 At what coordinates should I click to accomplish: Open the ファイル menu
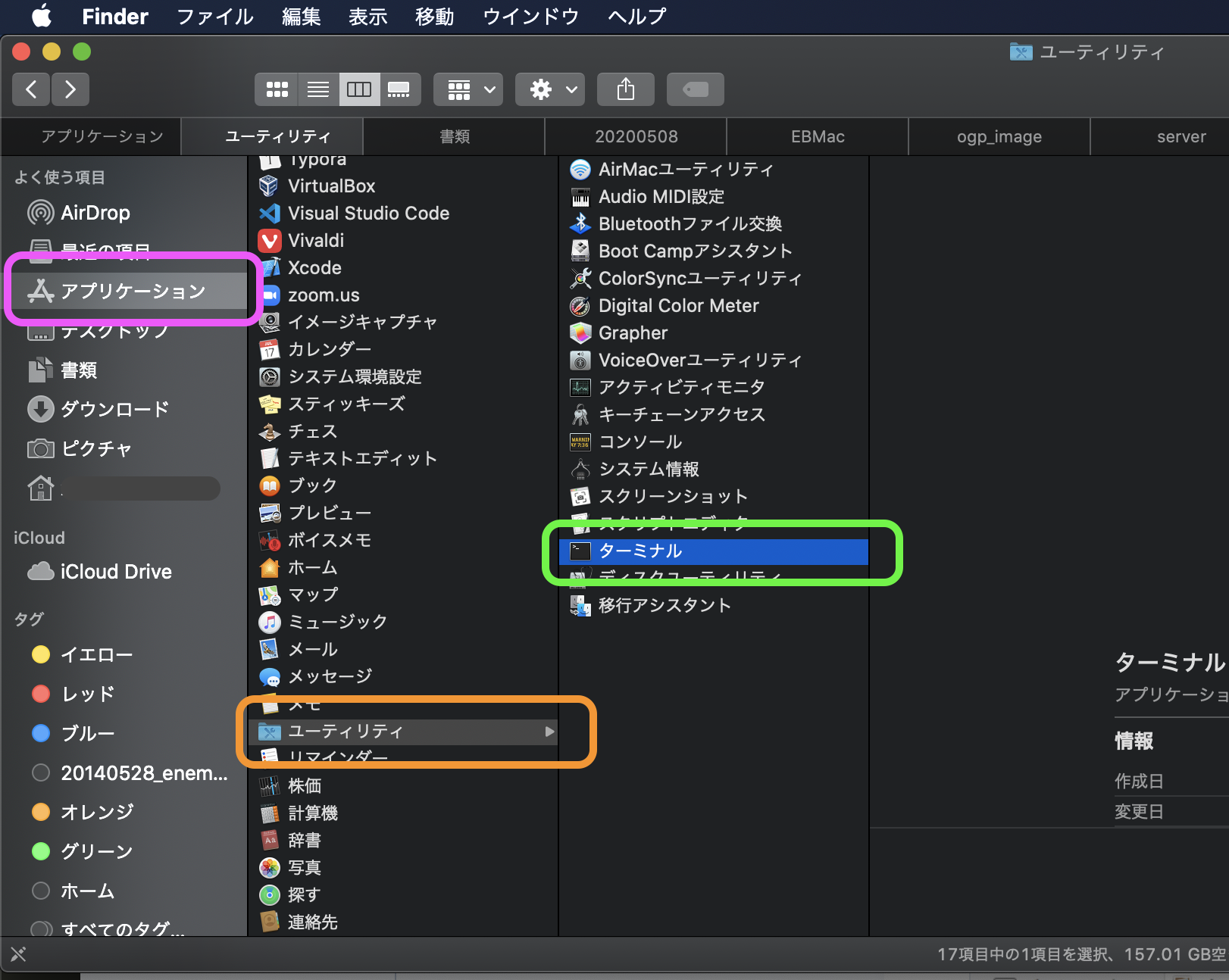point(214,16)
